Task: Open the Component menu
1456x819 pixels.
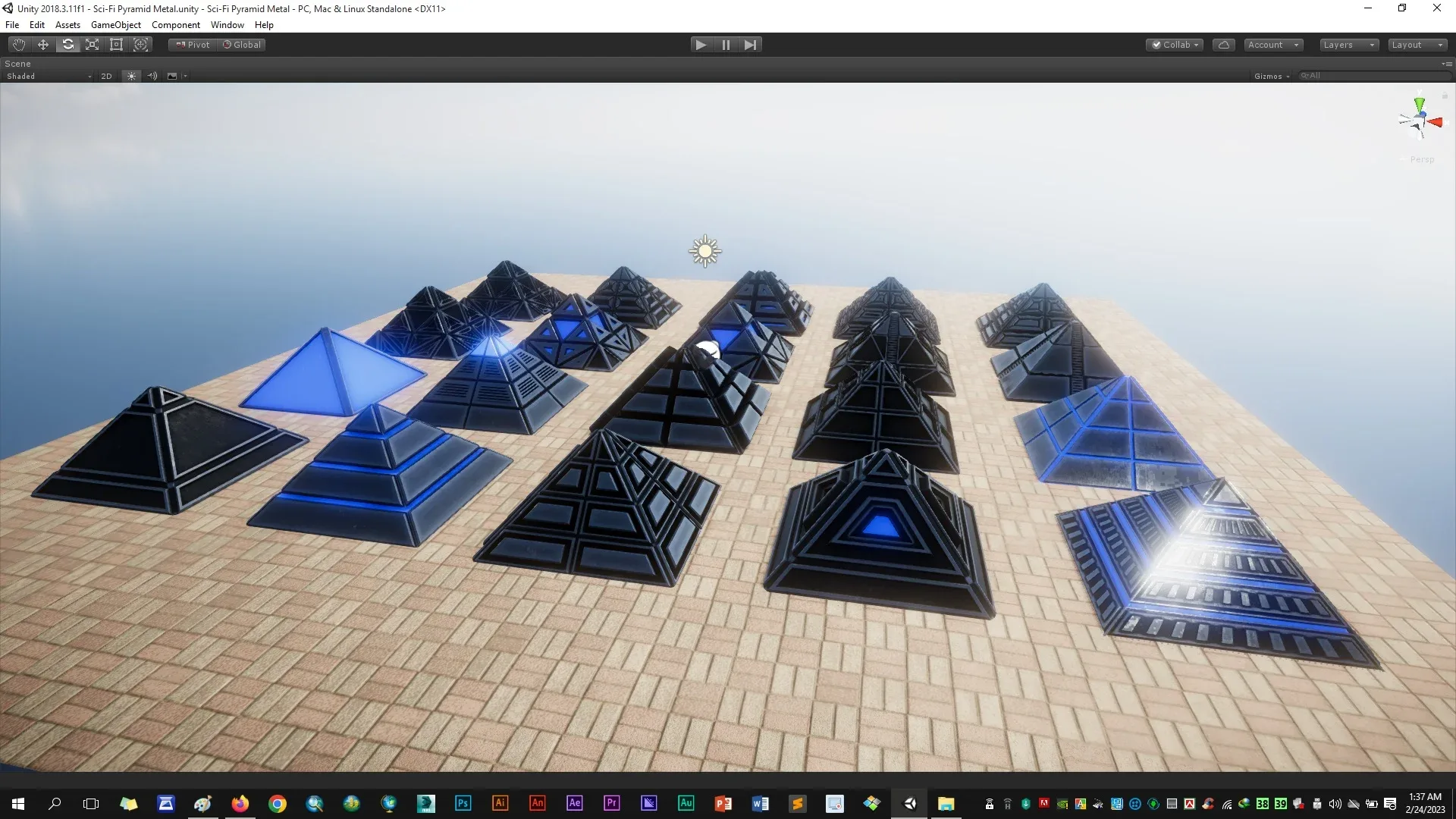Action: [175, 25]
